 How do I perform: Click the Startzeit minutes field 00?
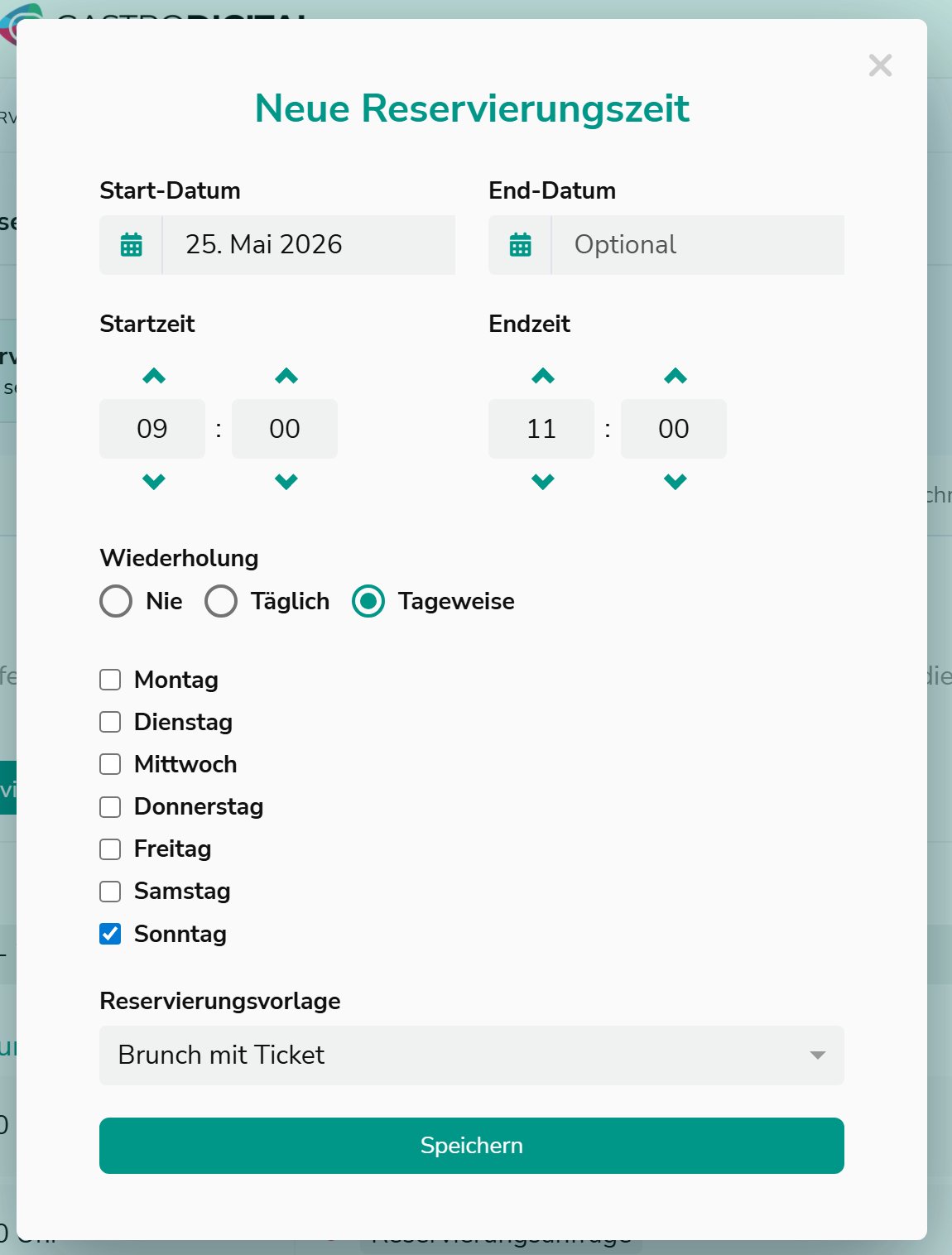pos(285,429)
